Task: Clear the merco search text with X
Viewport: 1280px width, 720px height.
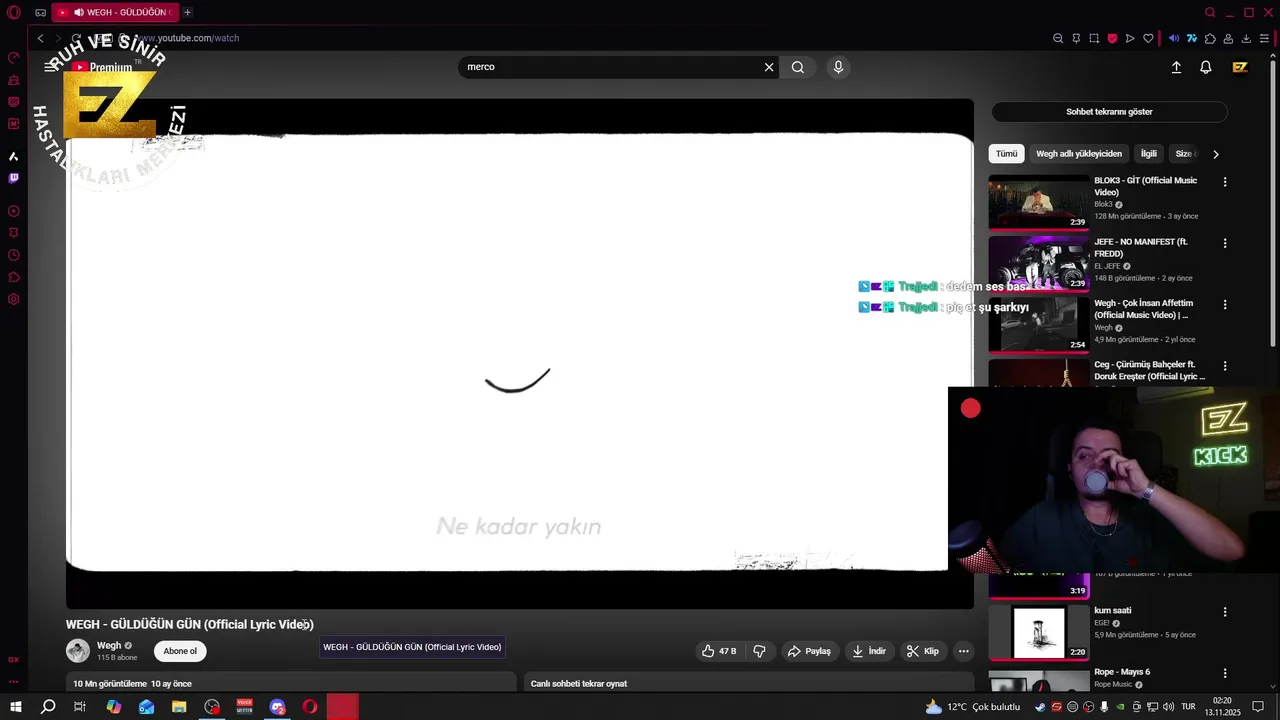Action: pyautogui.click(x=769, y=67)
